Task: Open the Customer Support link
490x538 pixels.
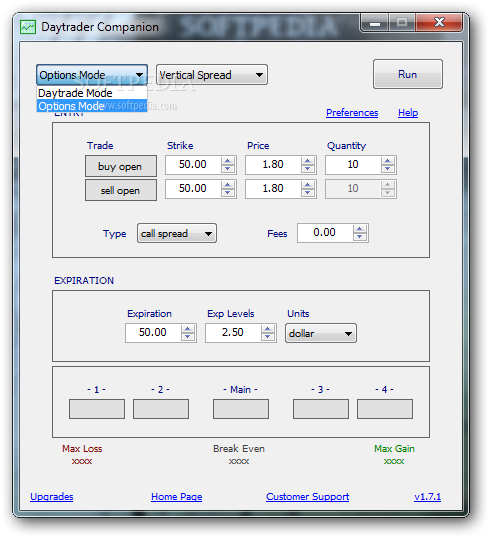Action: [x=308, y=496]
